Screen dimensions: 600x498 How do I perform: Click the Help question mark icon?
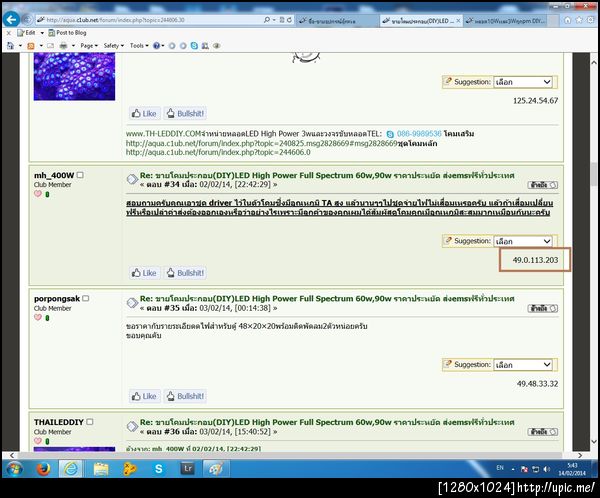click(x=157, y=46)
